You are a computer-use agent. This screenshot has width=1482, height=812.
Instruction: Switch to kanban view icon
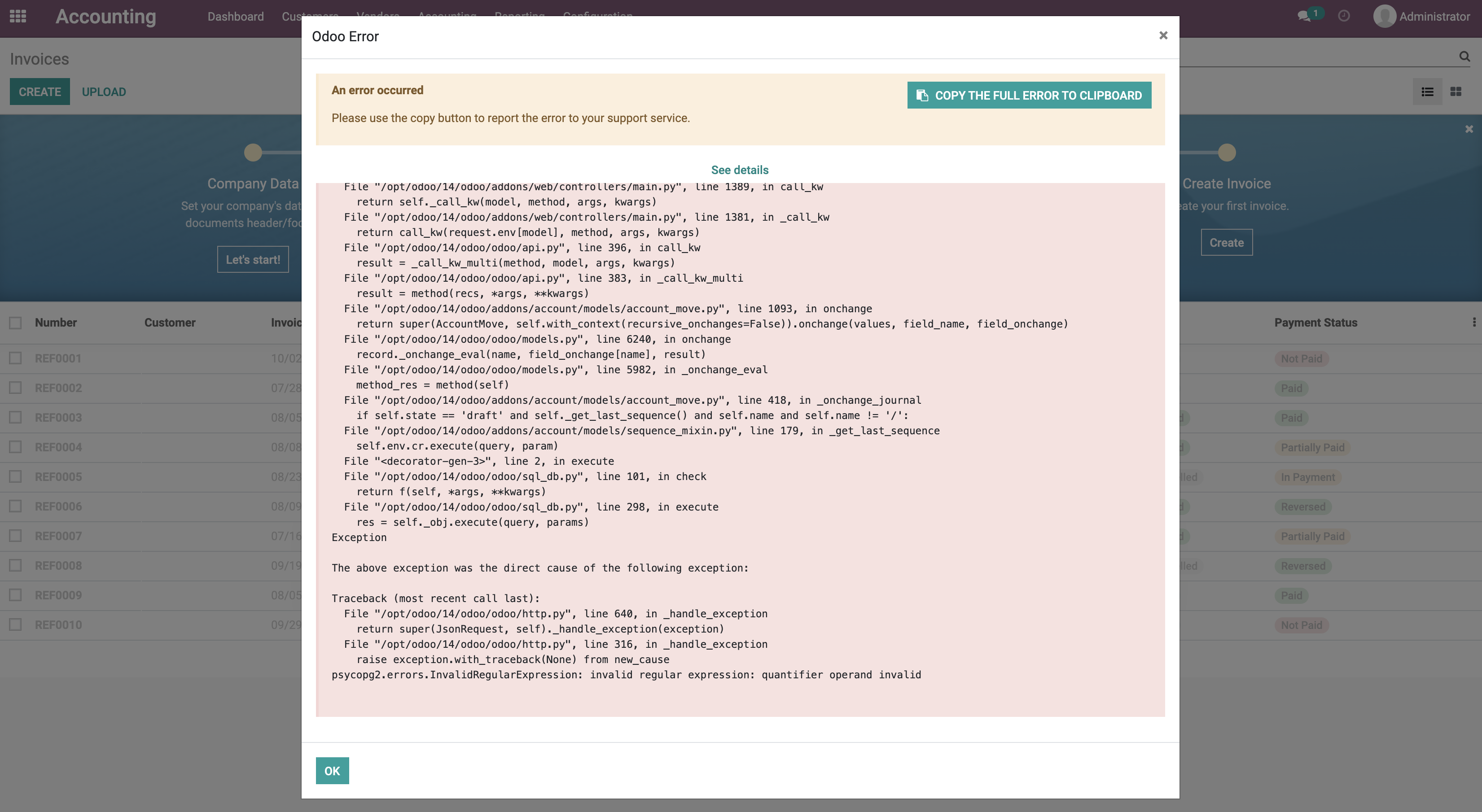[x=1456, y=92]
